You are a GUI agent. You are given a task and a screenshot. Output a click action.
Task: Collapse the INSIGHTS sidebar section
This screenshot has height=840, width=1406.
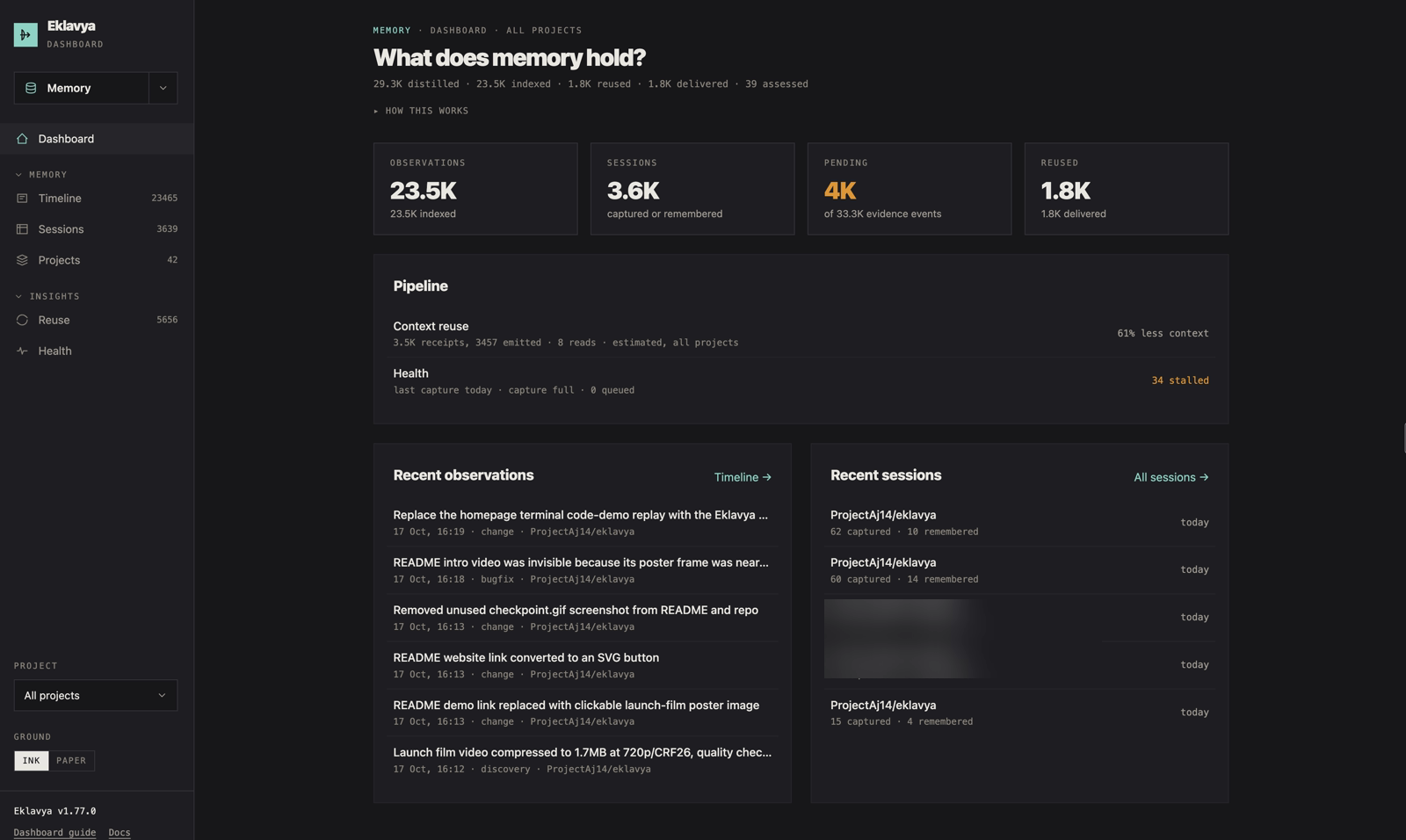coord(47,296)
